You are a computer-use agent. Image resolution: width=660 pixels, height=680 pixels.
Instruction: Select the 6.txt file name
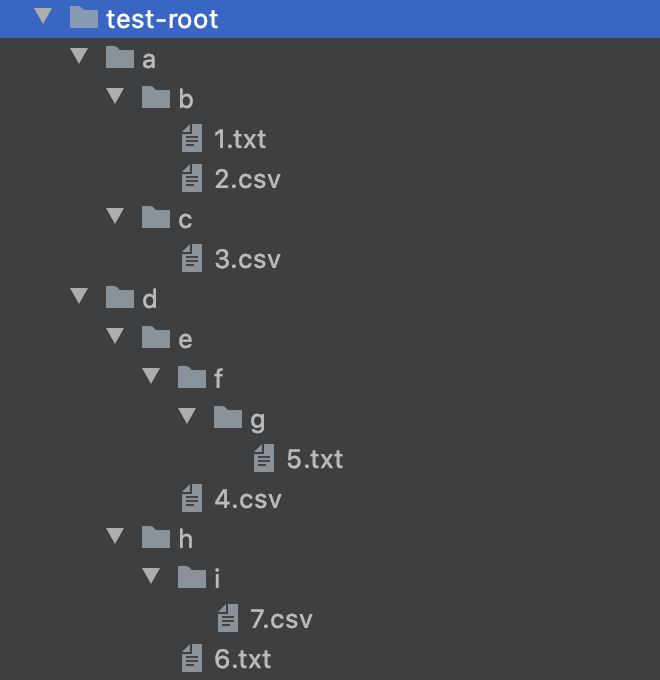242,659
